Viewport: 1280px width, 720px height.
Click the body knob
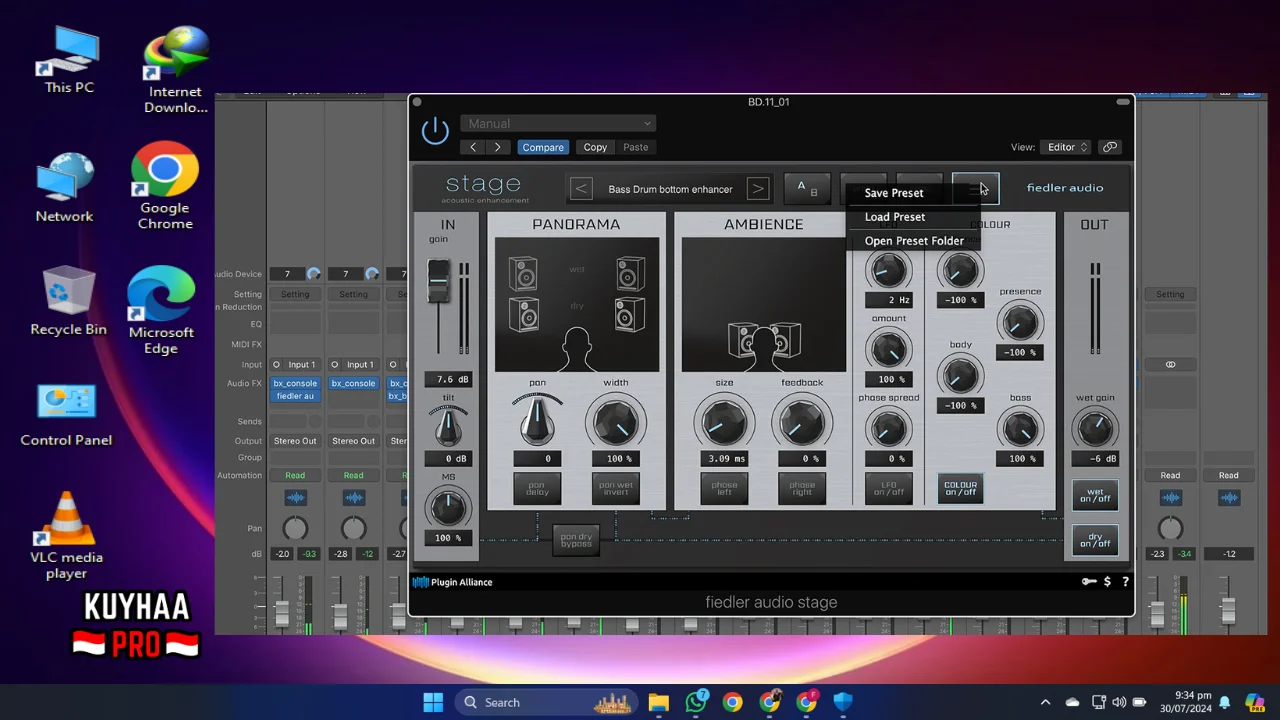click(x=960, y=375)
